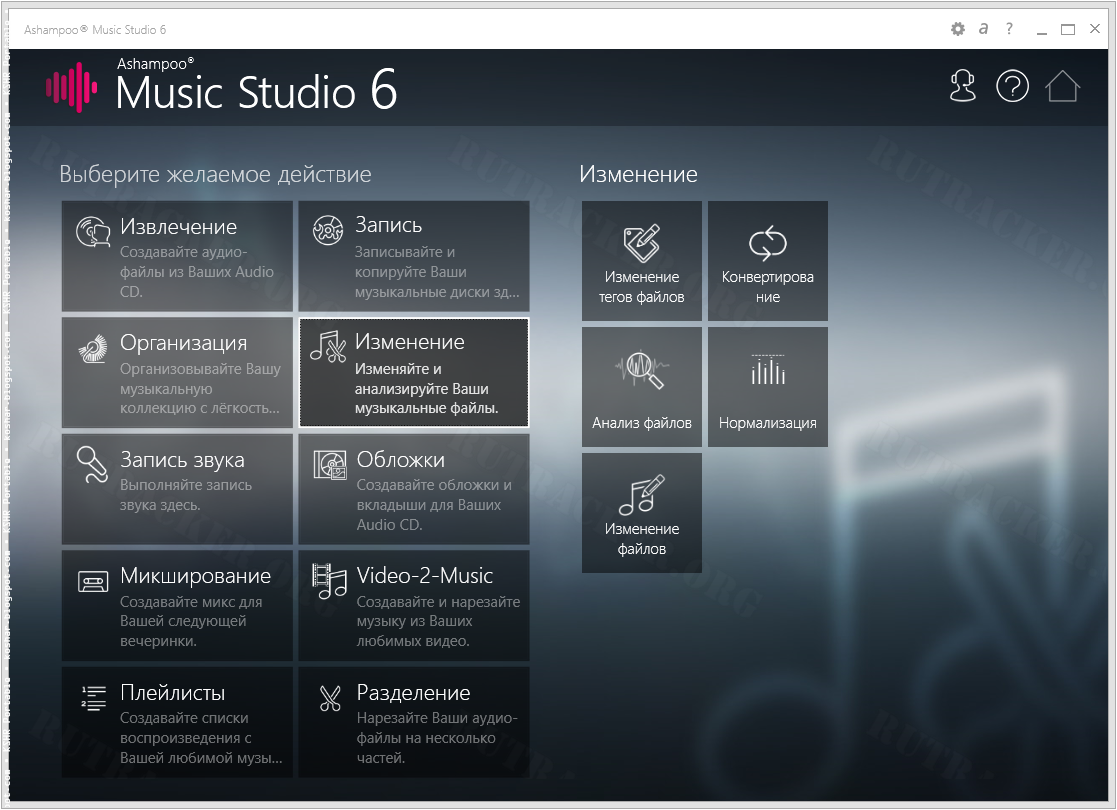Open settings gear in title bar
The height and width of the screenshot is (810, 1117).
tap(957, 30)
